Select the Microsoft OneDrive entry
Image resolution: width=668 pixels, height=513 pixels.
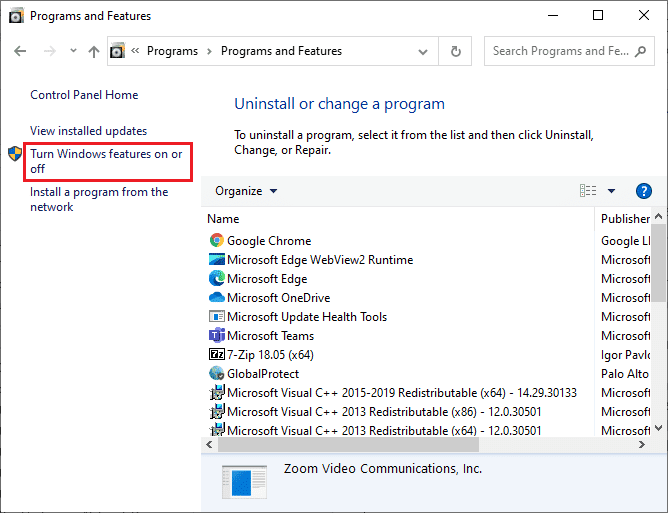pos(278,297)
